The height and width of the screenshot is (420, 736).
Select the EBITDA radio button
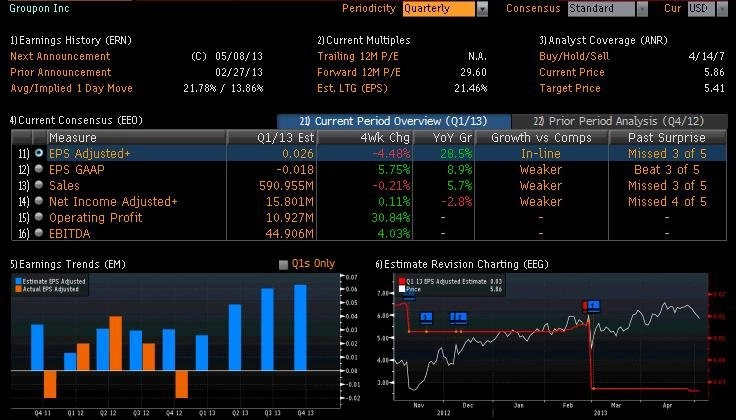point(38,233)
